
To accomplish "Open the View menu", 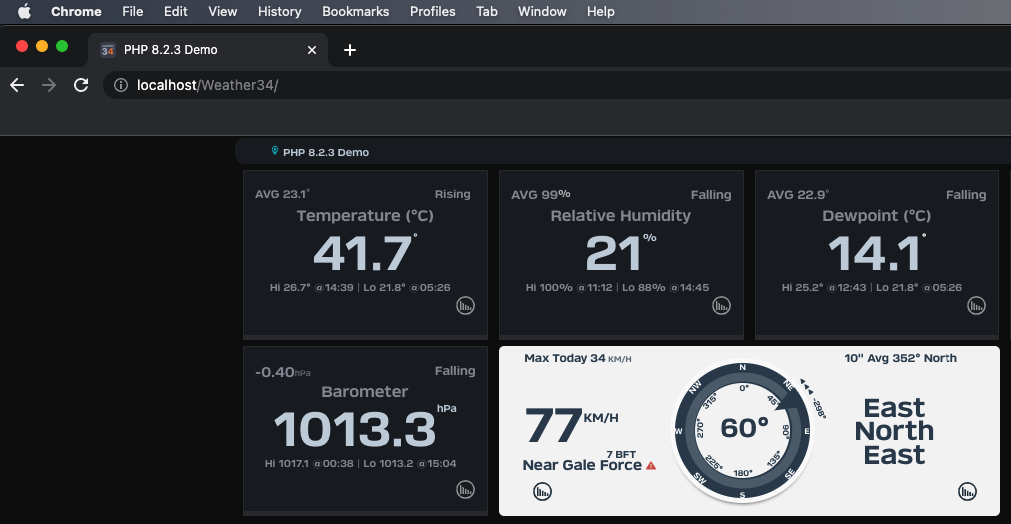I will [222, 11].
